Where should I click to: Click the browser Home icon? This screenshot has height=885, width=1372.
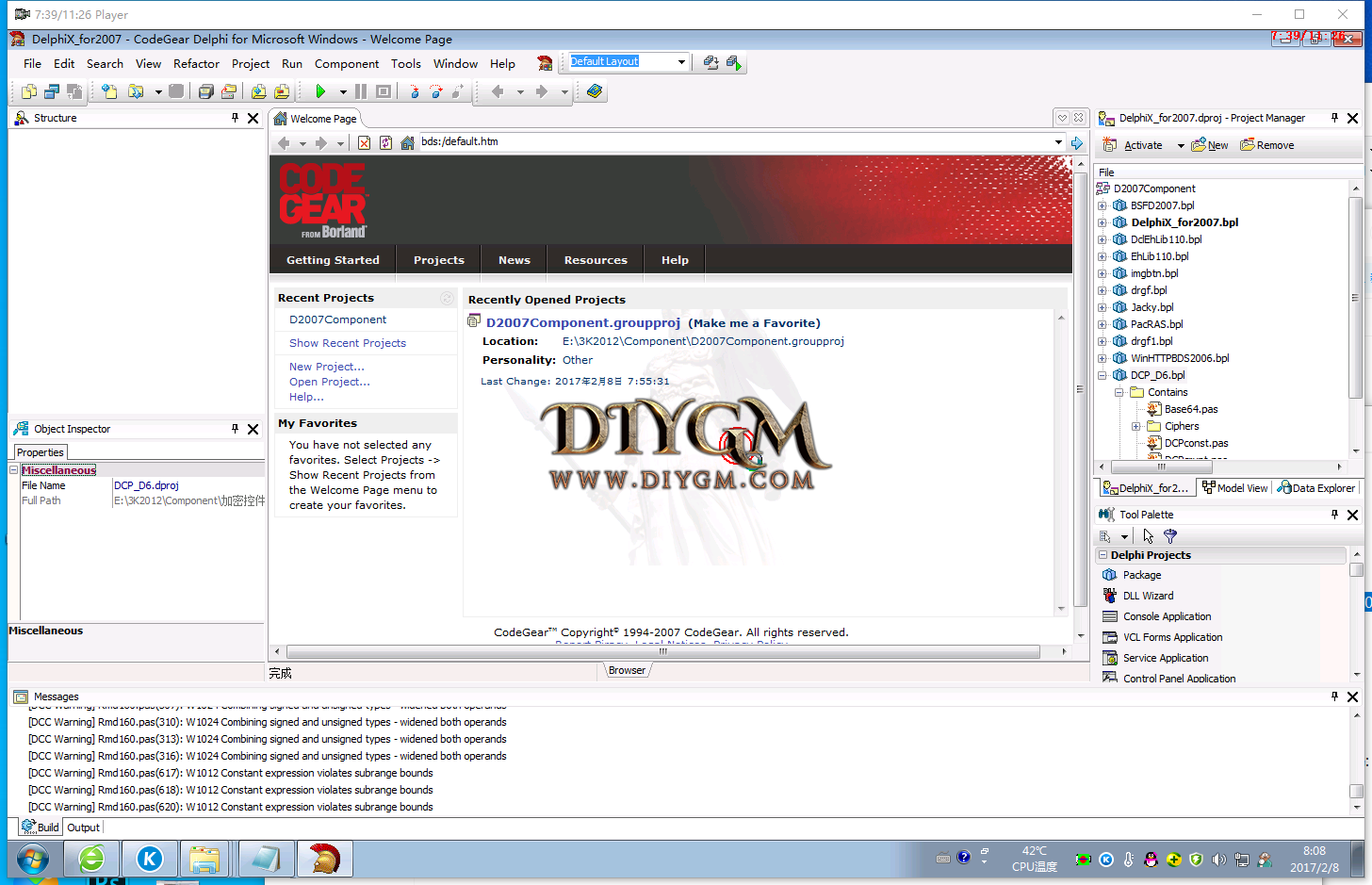(408, 143)
